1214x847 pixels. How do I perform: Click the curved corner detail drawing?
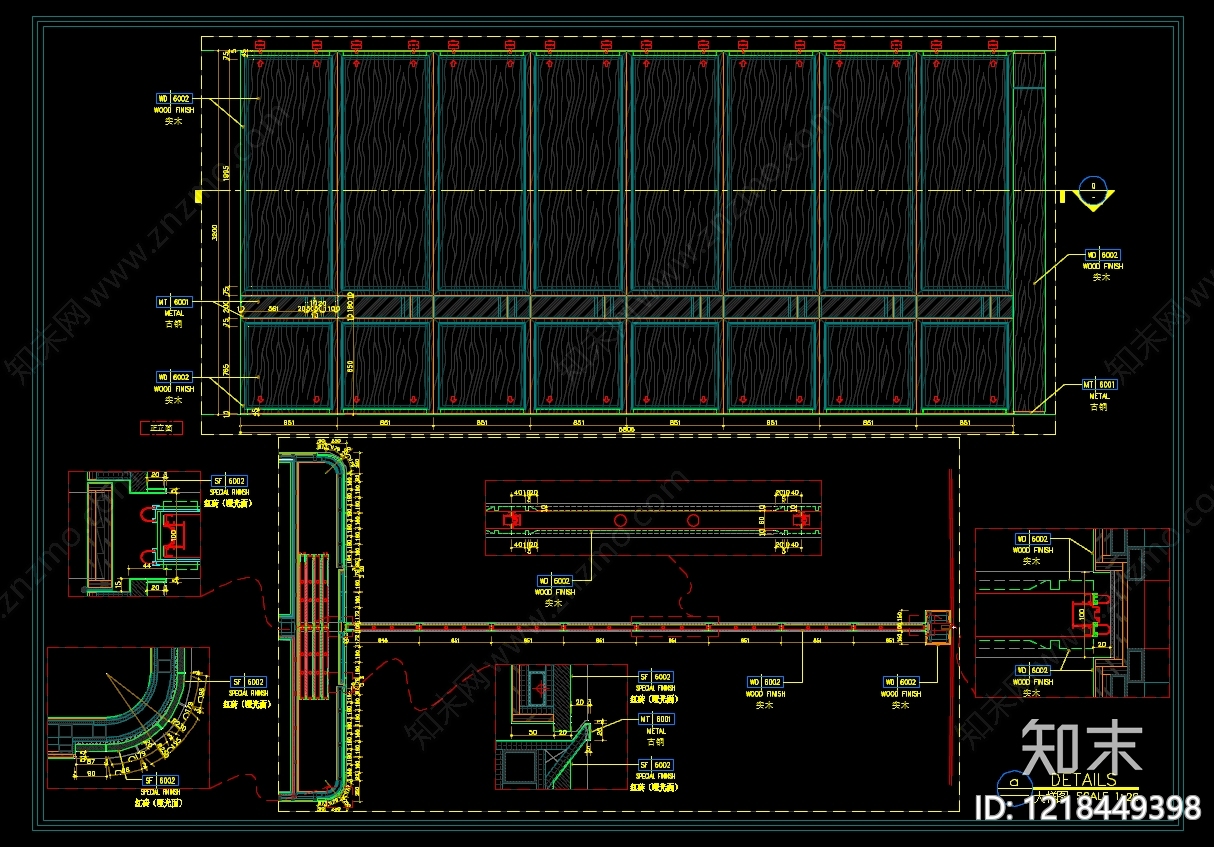coord(128,717)
